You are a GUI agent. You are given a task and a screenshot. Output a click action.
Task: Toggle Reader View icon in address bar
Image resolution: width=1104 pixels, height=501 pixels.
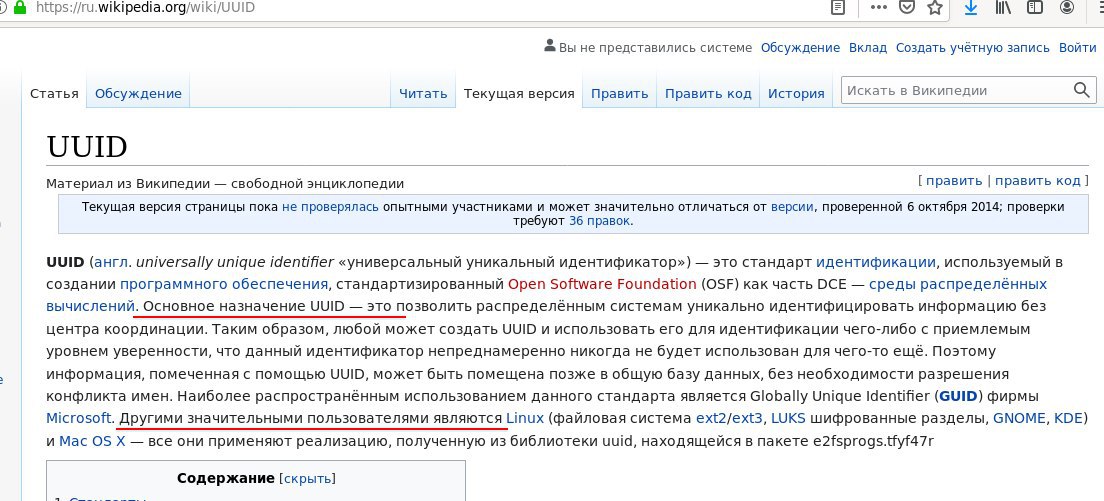(x=838, y=8)
